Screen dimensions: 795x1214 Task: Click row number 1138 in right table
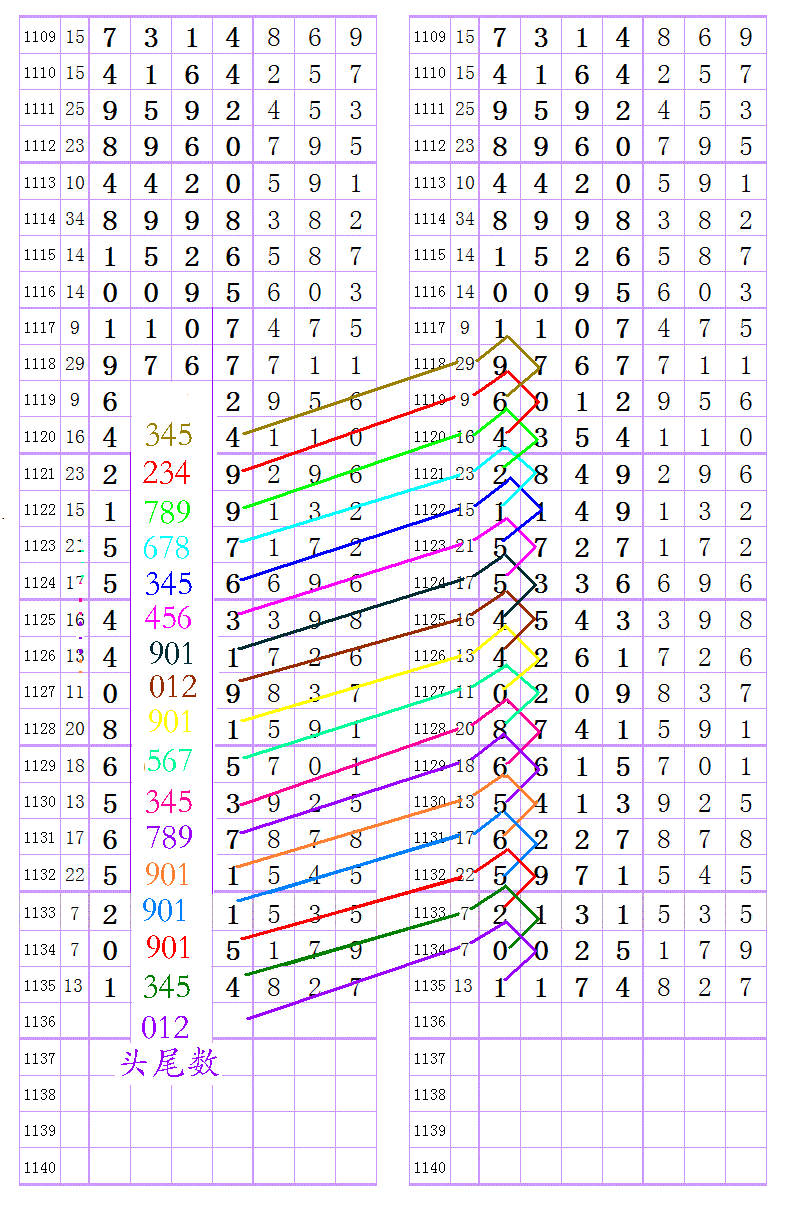pos(429,1095)
